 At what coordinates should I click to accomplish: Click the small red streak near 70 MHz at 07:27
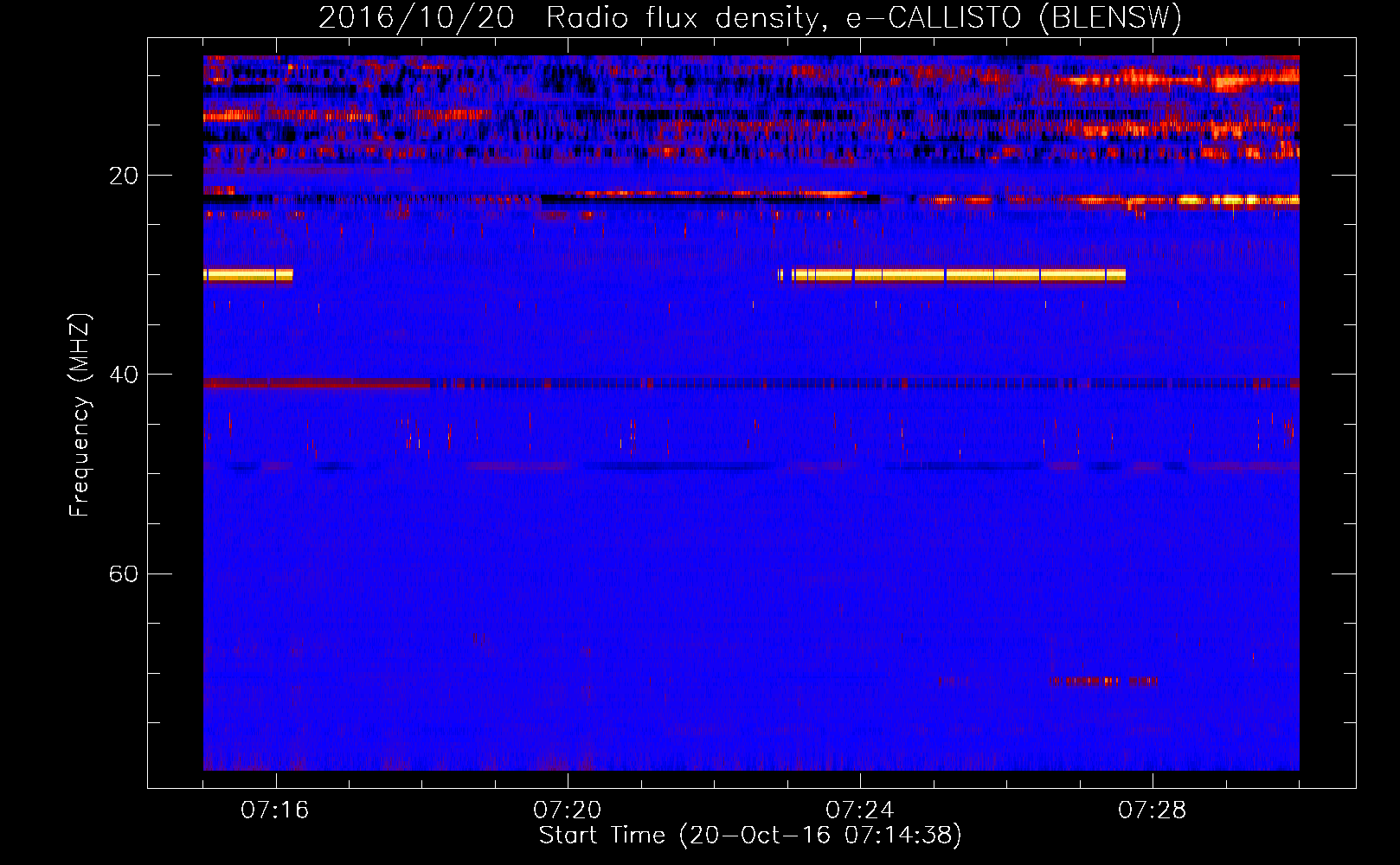pyautogui.click(x=1104, y=682)
